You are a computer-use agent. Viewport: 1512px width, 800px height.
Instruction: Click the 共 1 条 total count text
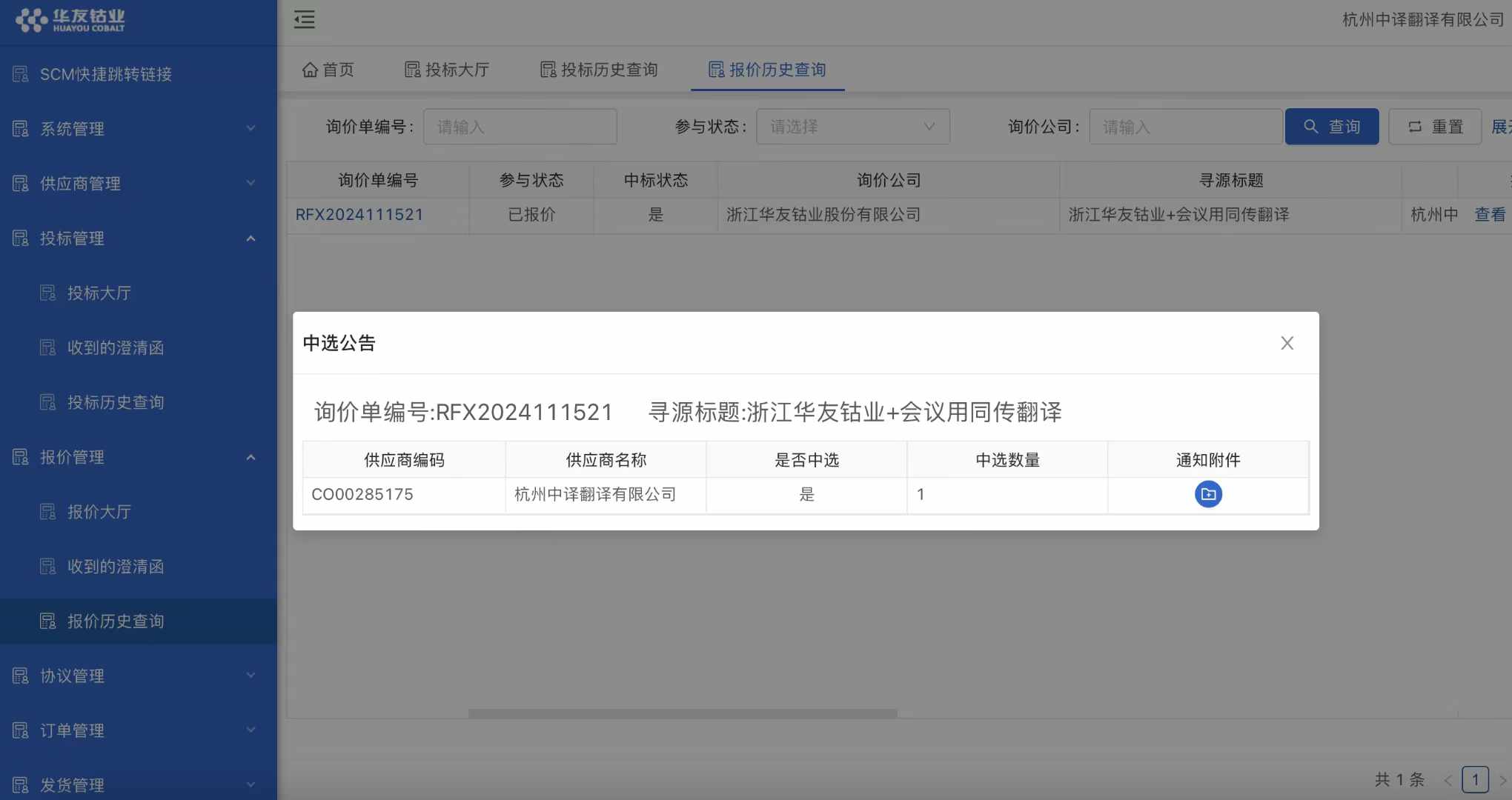(x=1399, y=779)
